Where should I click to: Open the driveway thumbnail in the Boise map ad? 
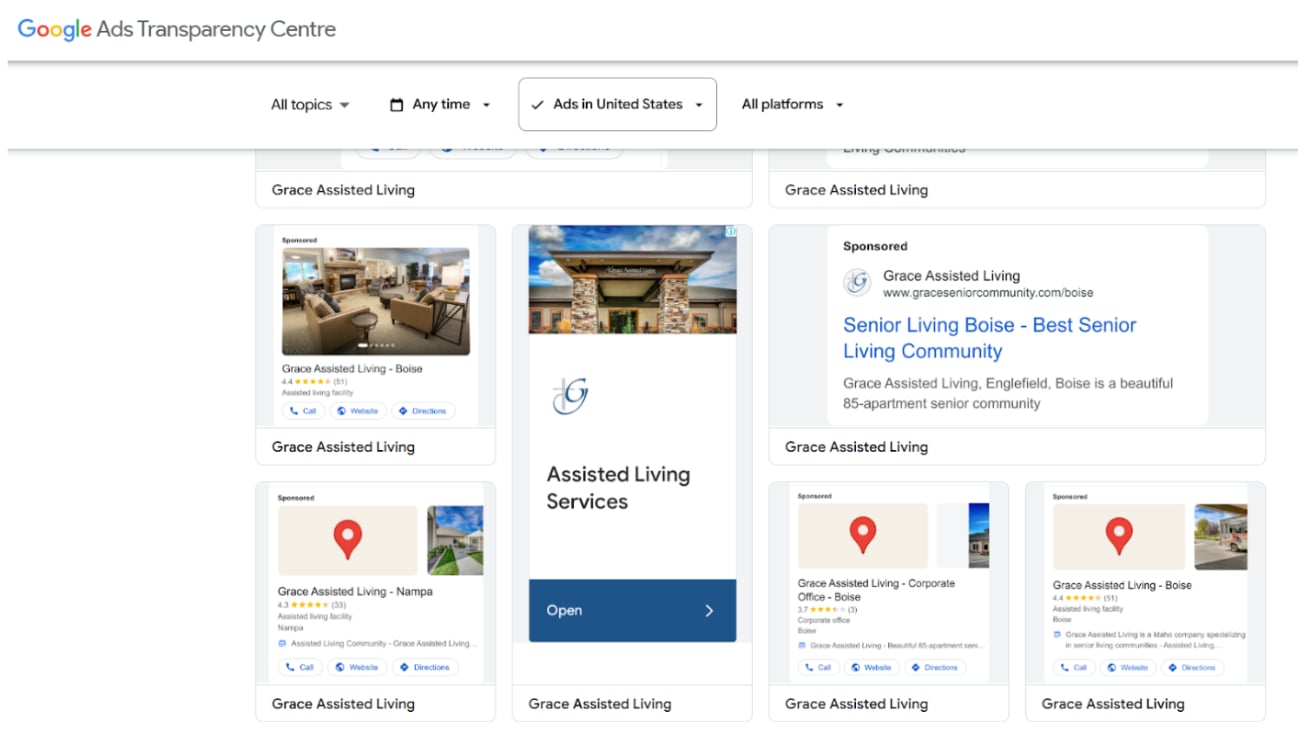[x=1221, y=537]
